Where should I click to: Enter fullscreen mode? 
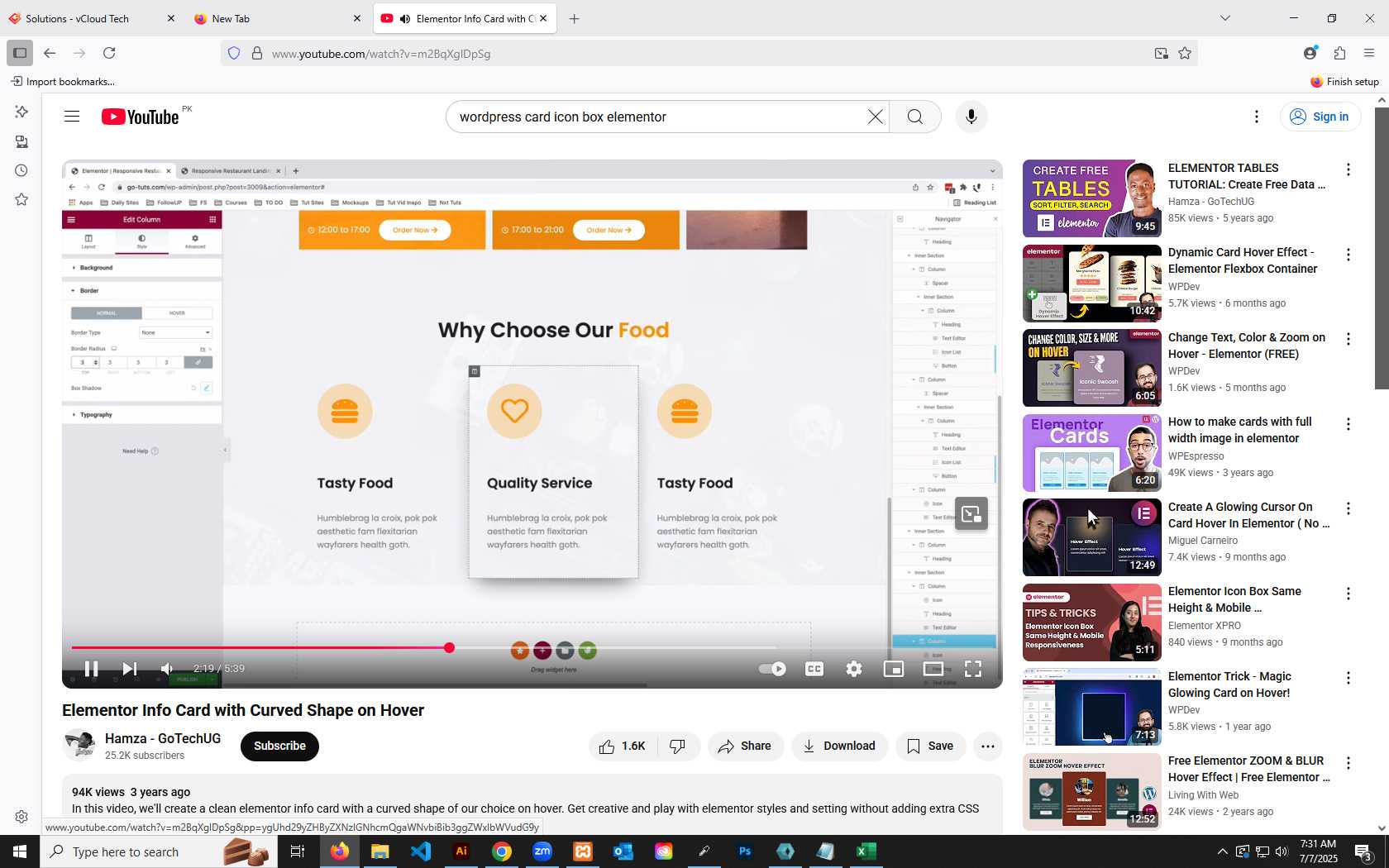973,669
